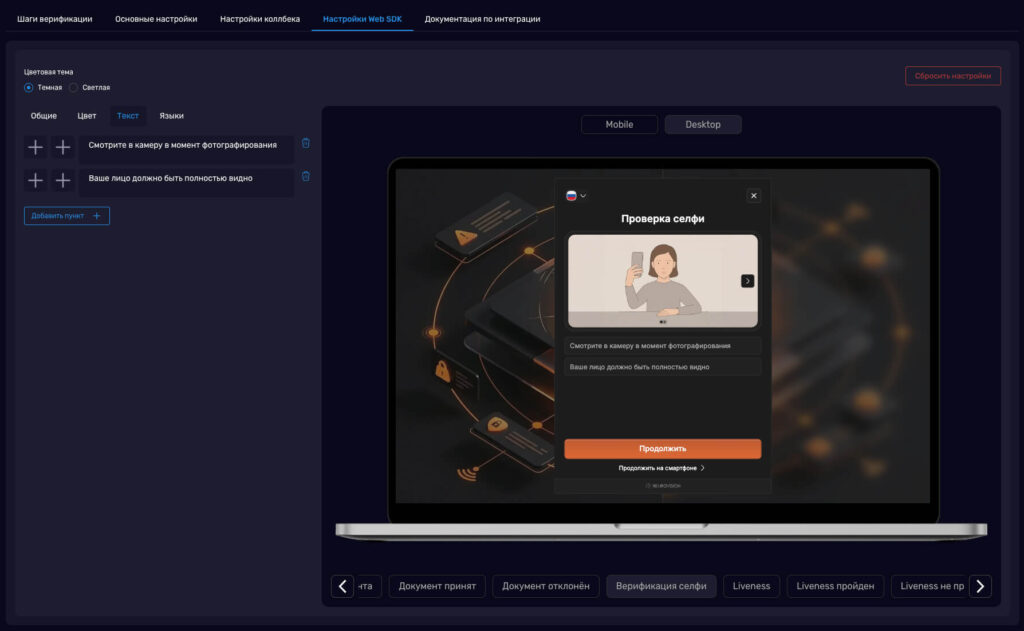Edit 'Ваше лицо должно быть полностью видно' field
1024x631 pixels.
coord(186,181)
